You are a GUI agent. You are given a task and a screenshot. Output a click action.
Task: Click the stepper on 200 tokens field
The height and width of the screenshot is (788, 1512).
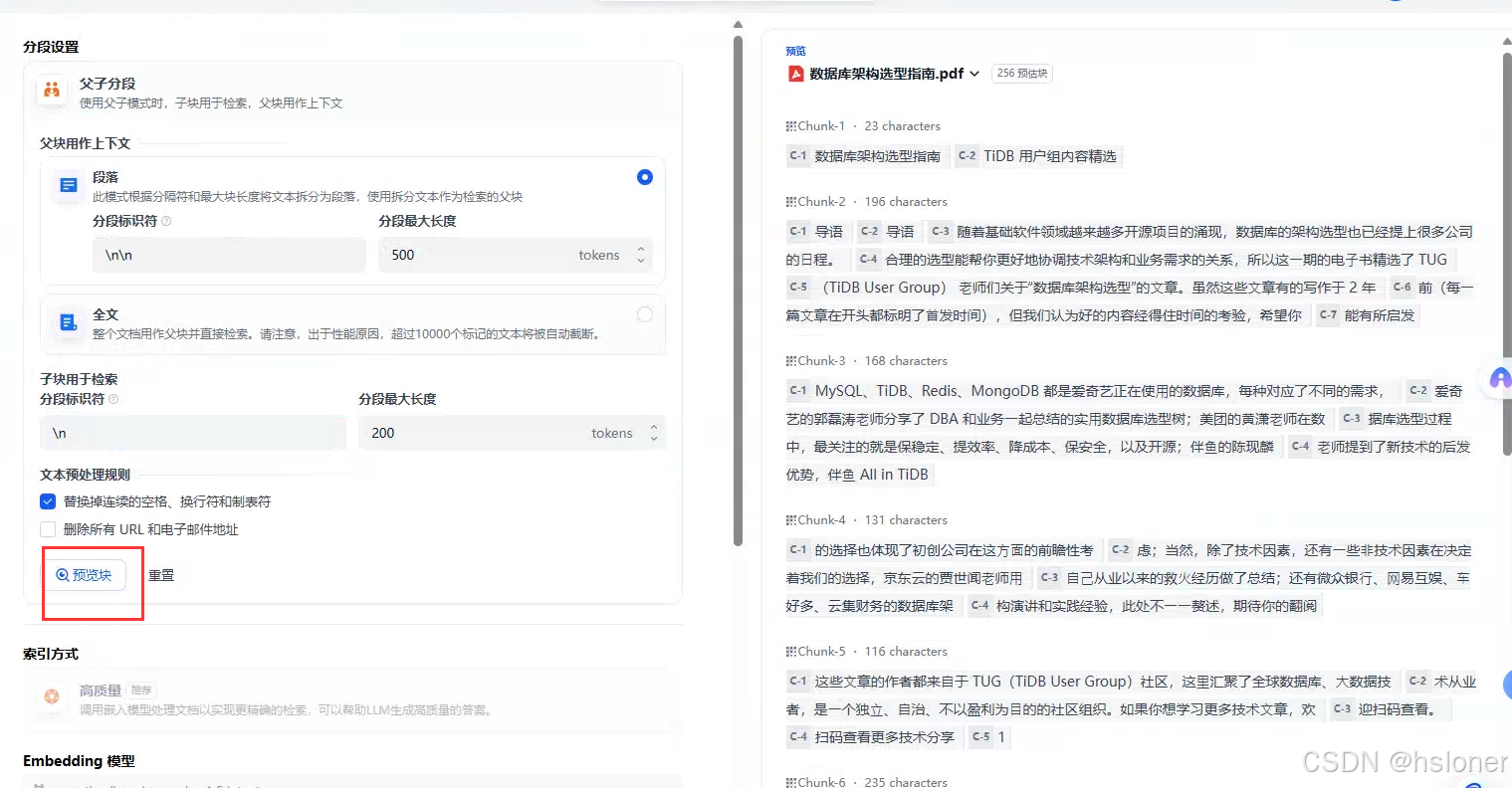point(654,433)
